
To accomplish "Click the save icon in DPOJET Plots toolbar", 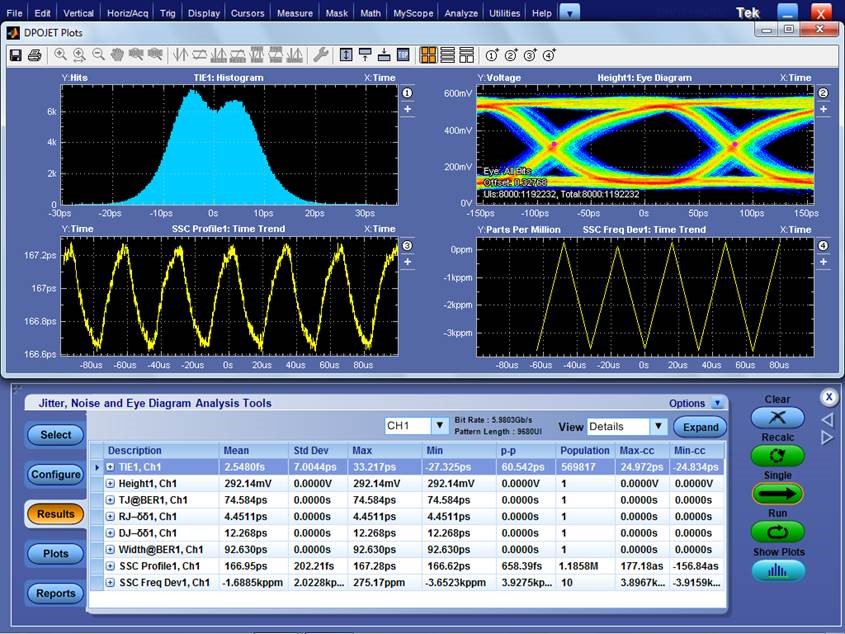I will [16, 55].
